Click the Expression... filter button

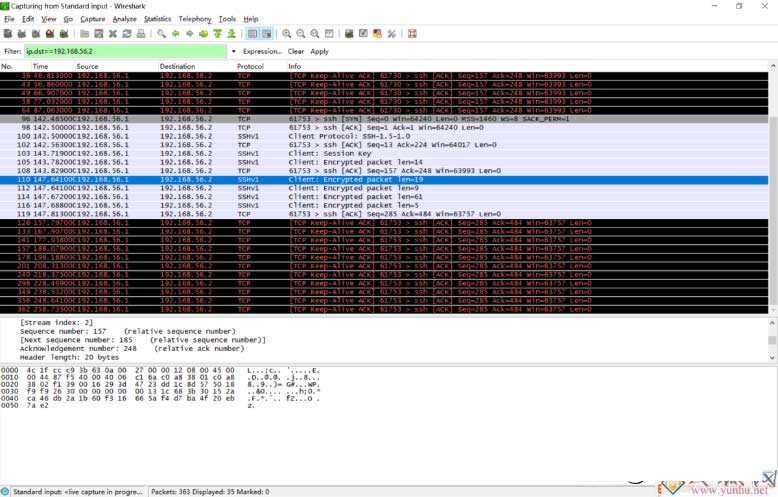[x=262, y=51]
